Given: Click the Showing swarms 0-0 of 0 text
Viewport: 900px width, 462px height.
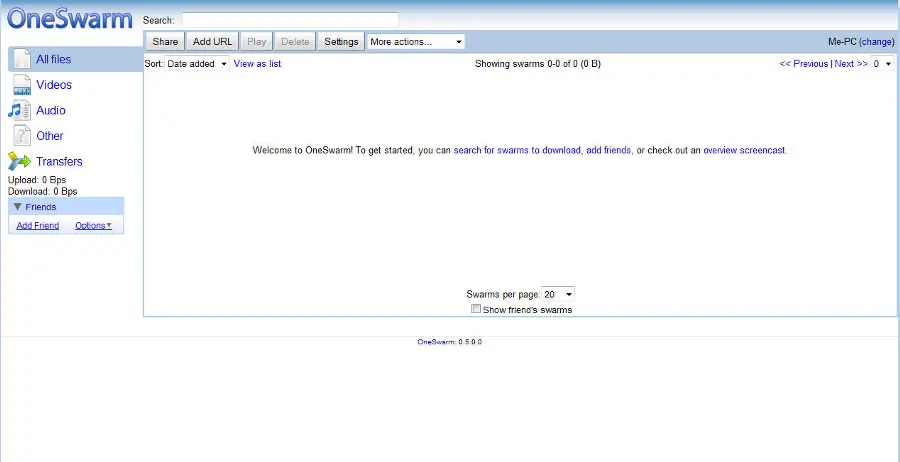Looking at the screenshot, I should (x=538, y=64).
